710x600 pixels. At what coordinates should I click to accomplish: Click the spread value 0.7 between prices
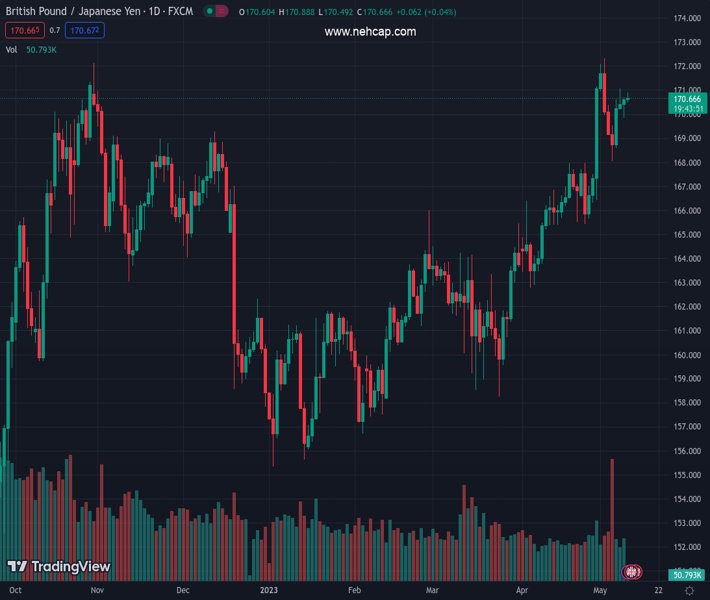pos(55,30)
